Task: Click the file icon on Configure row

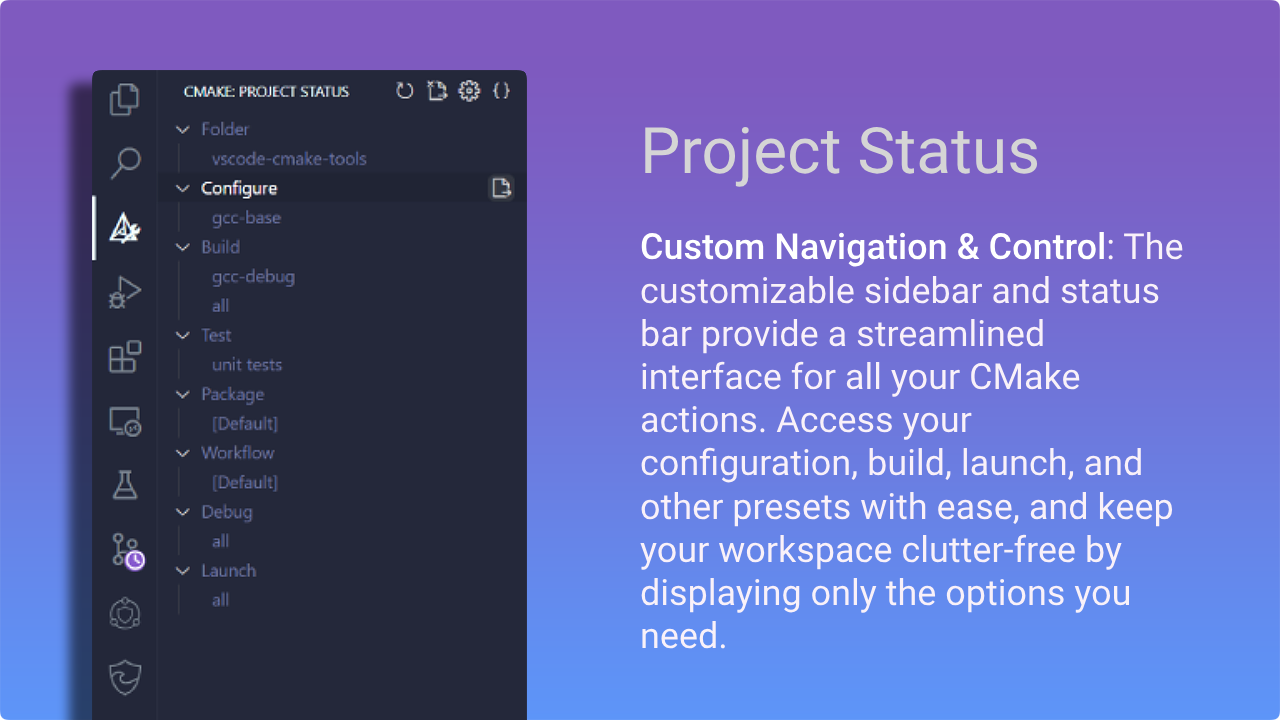Action: [501, 188]
